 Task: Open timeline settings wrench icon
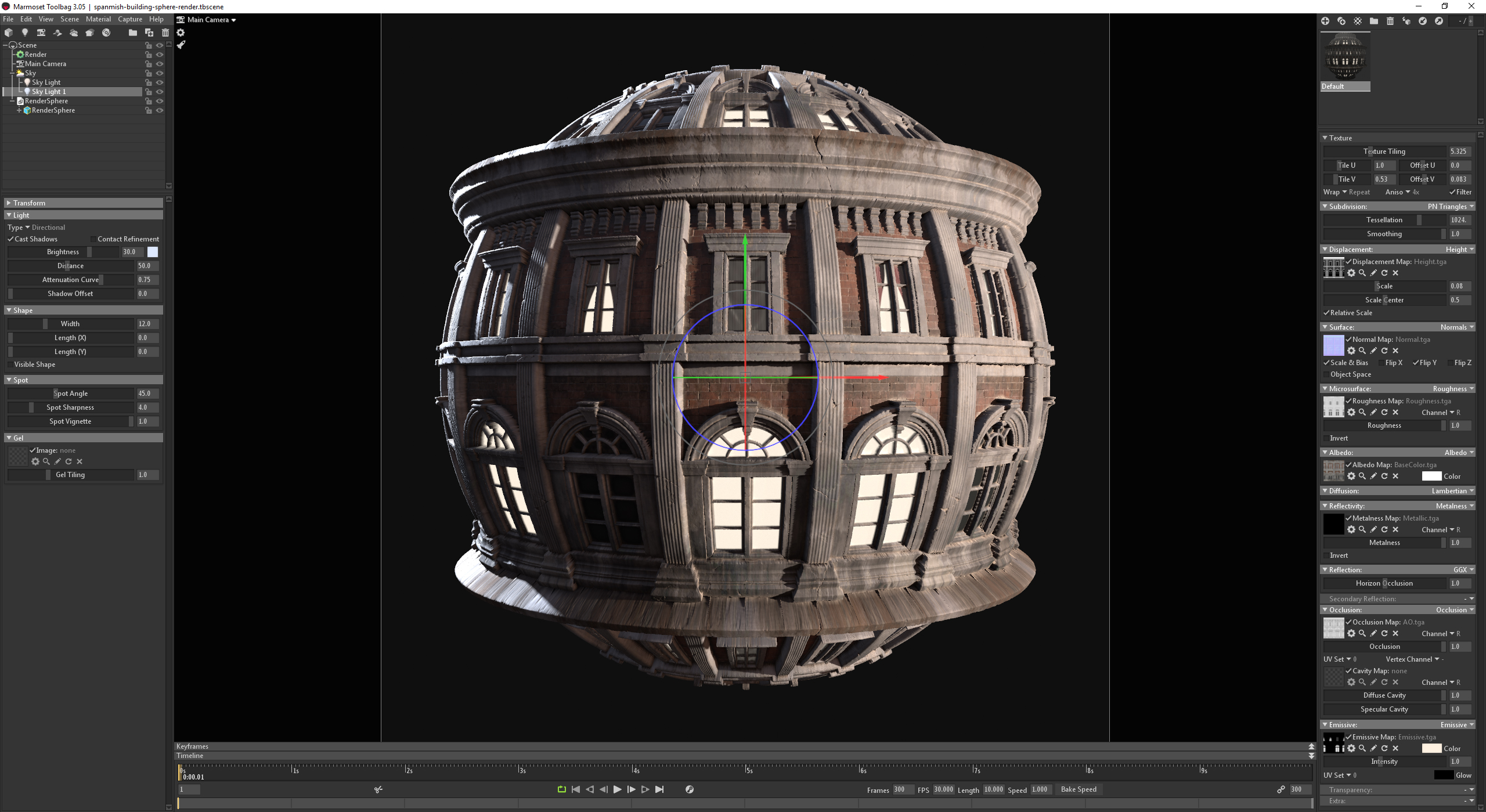[690, 789]
